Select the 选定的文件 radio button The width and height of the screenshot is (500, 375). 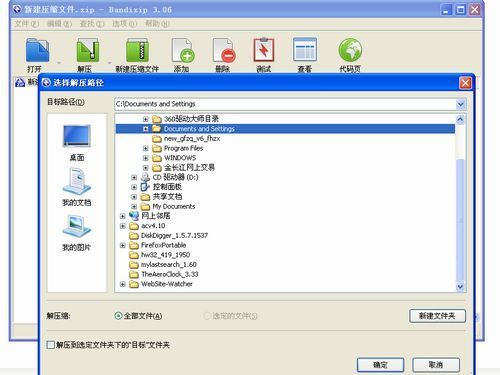pyautogui.click(x=207, y=316)
